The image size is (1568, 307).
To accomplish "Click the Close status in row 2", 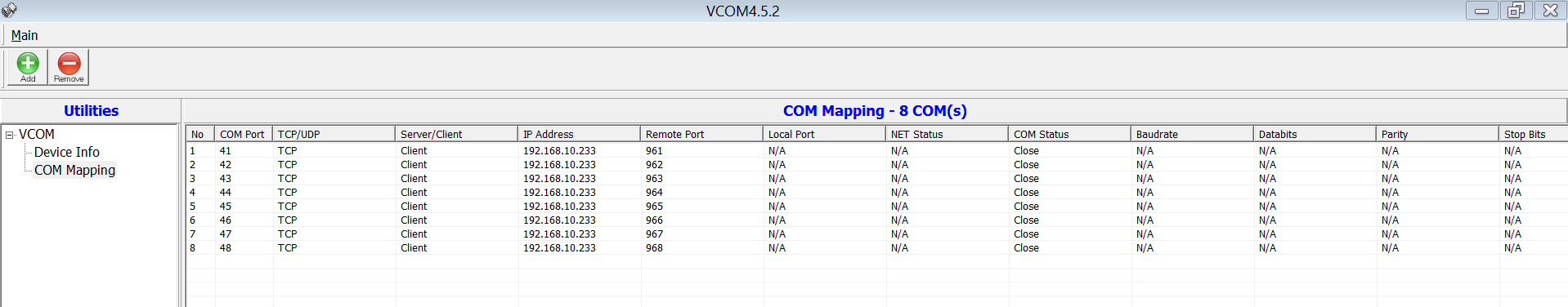I will coord(1026,164).
